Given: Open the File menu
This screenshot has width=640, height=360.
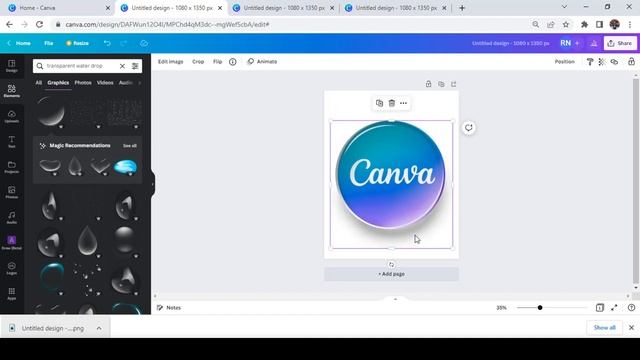Looking at the screenshot, I should pyautogui.click(x=49, y=43).
